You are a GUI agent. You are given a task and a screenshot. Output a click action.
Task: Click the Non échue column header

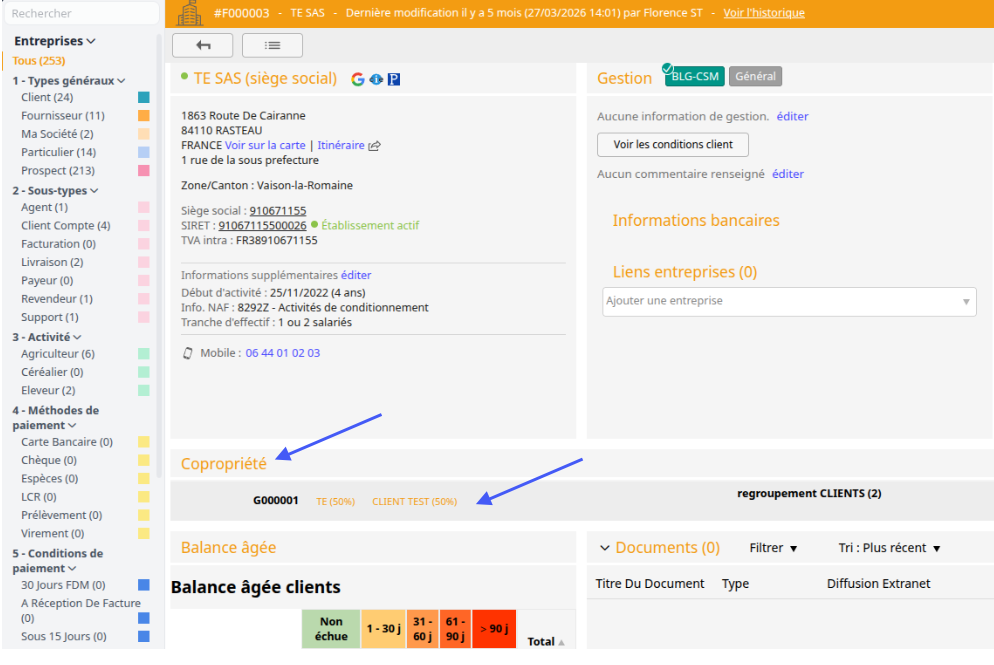331,629
